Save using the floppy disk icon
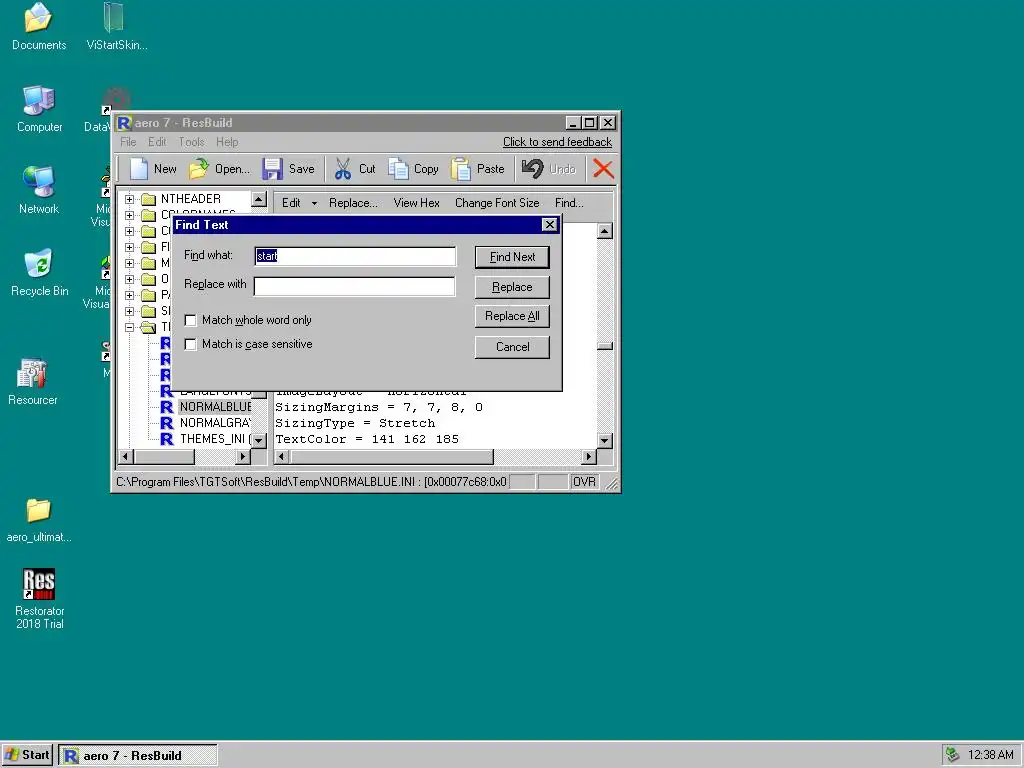Image resolution: width=1024 pixels, height=768 pixels. tap(272, 168)
